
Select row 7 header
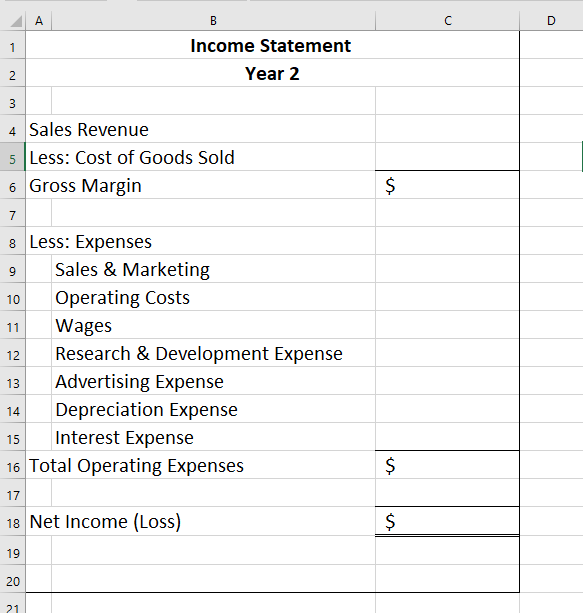[x=13, y=213]
